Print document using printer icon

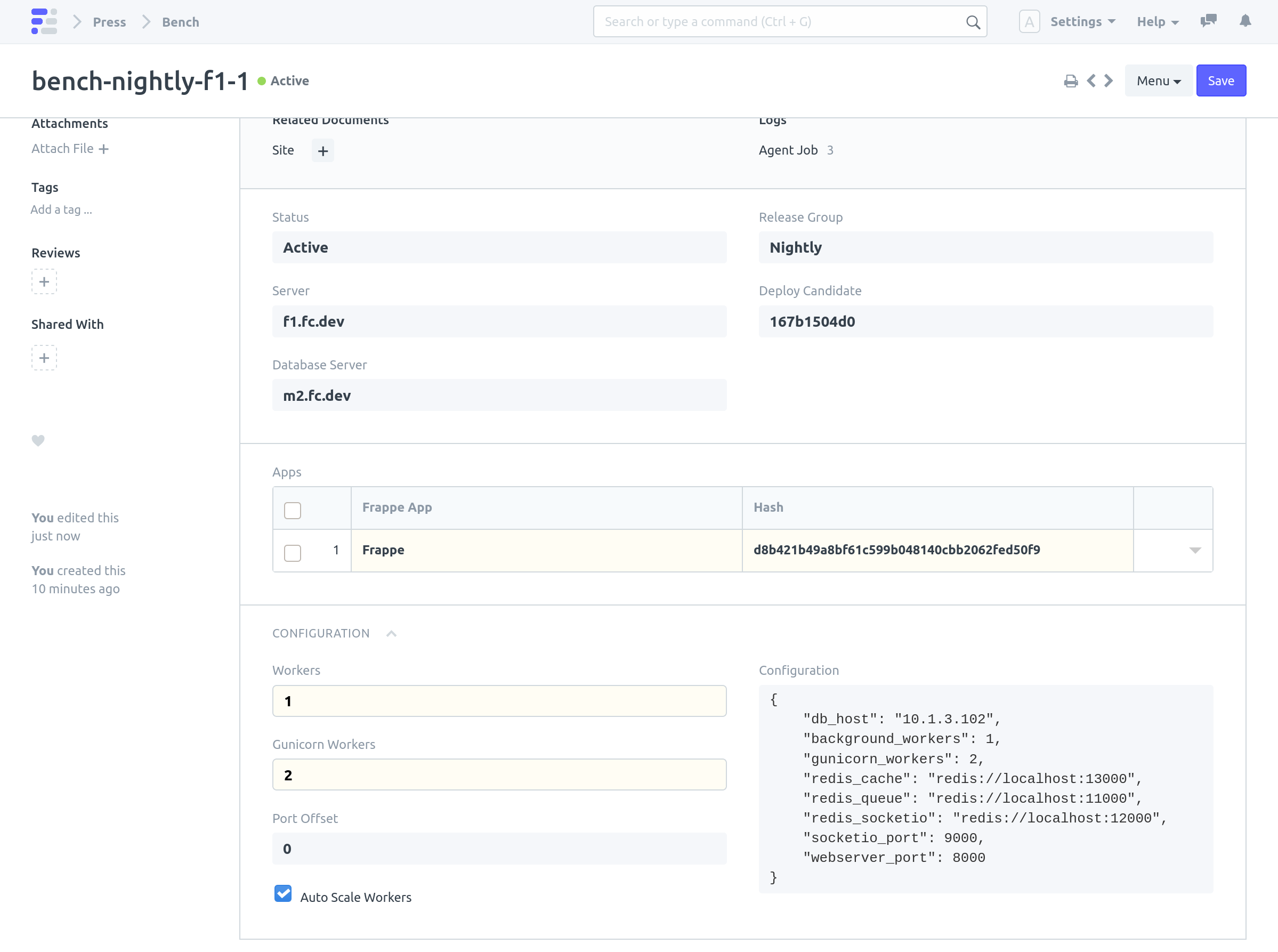(1071, 81)
